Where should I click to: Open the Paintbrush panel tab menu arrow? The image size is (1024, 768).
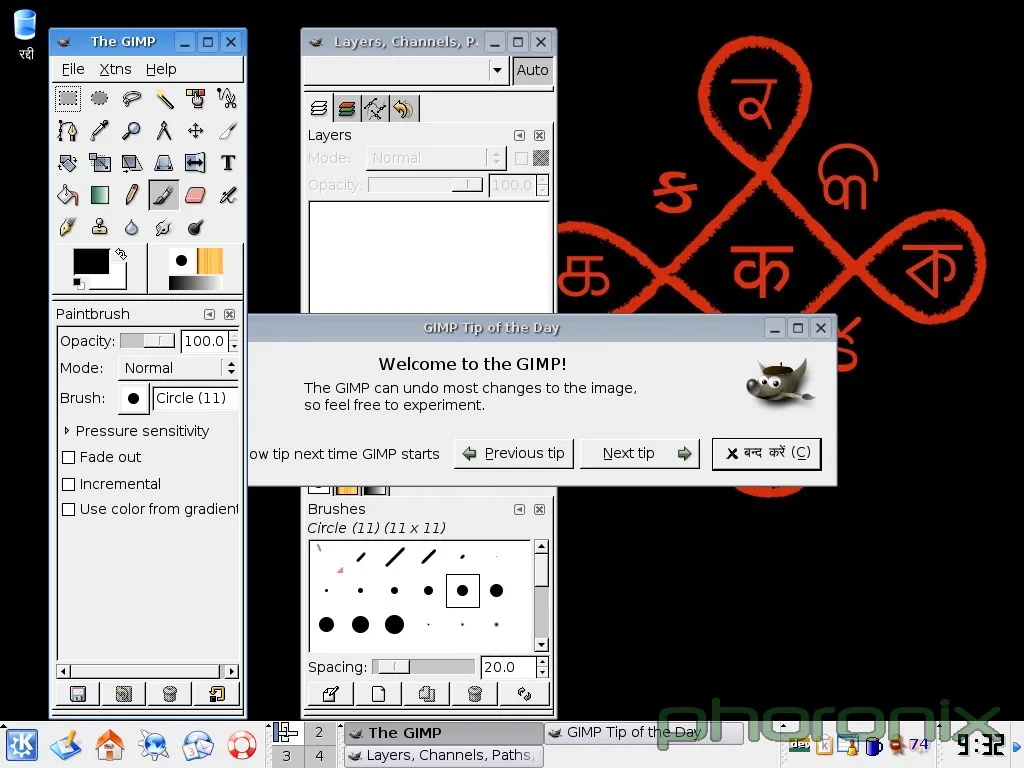click(x=209, y=314)
